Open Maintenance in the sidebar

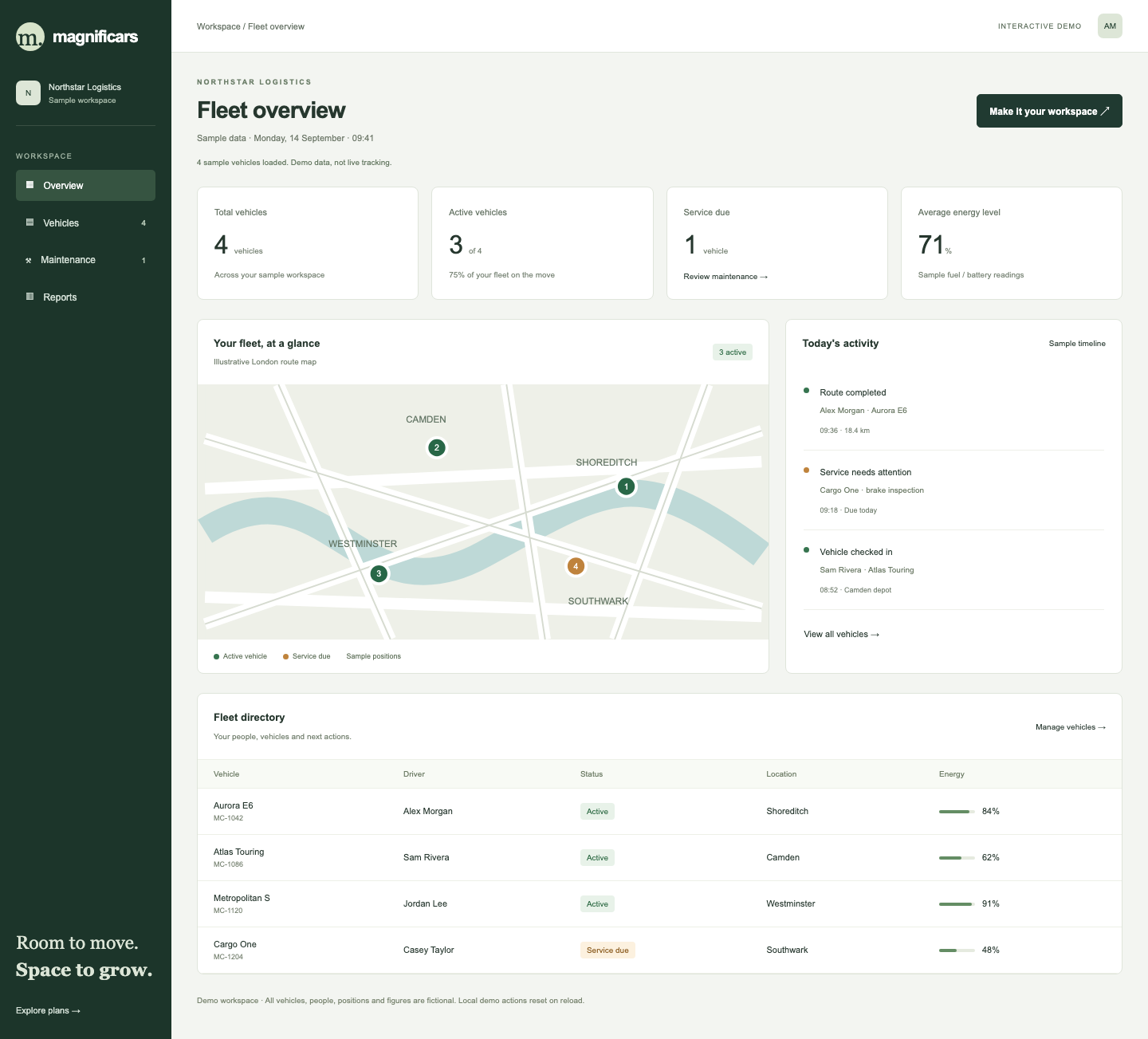click(x=85, y=260)
